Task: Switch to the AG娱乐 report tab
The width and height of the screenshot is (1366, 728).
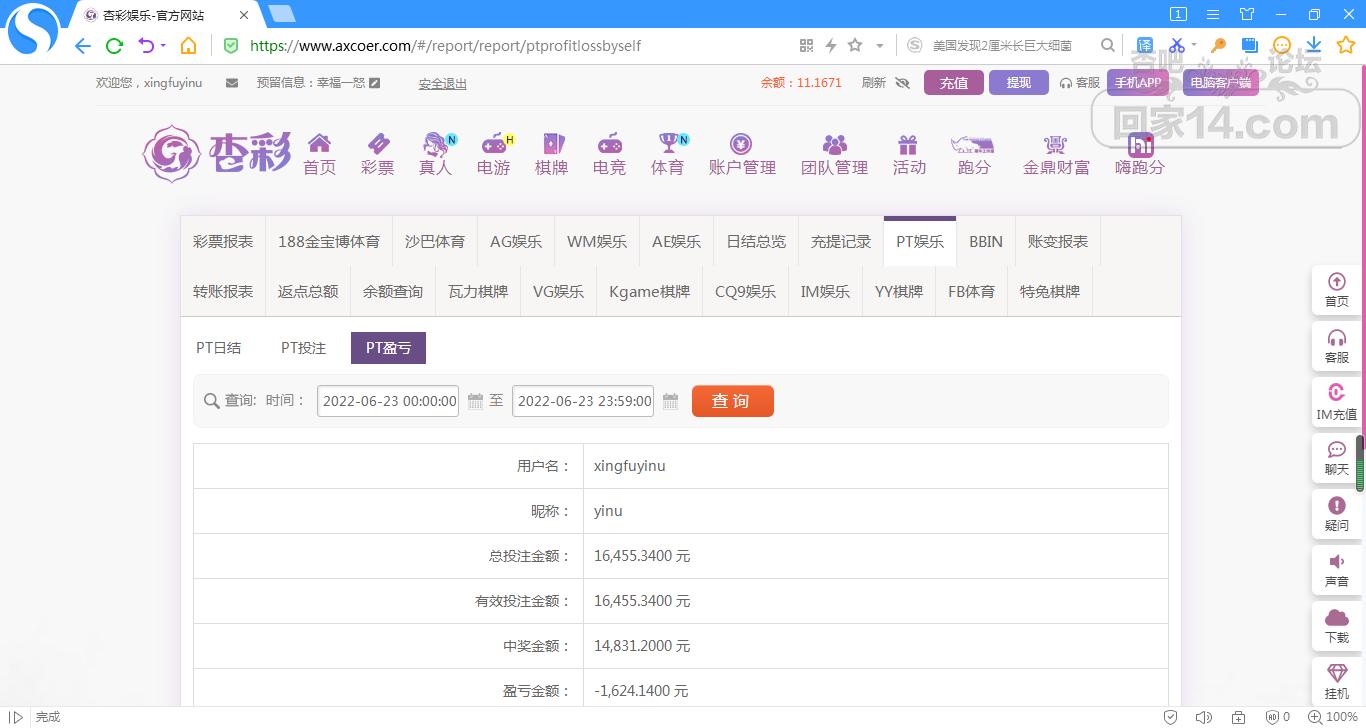Action: [x=516, y=242]
